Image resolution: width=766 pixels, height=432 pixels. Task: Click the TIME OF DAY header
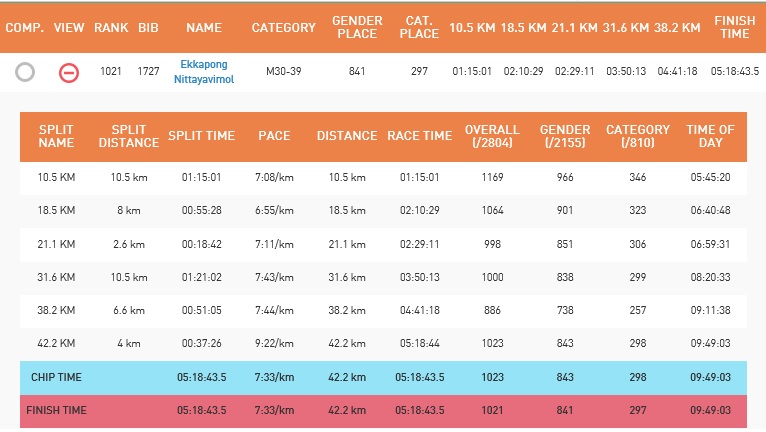click(710, 136)
